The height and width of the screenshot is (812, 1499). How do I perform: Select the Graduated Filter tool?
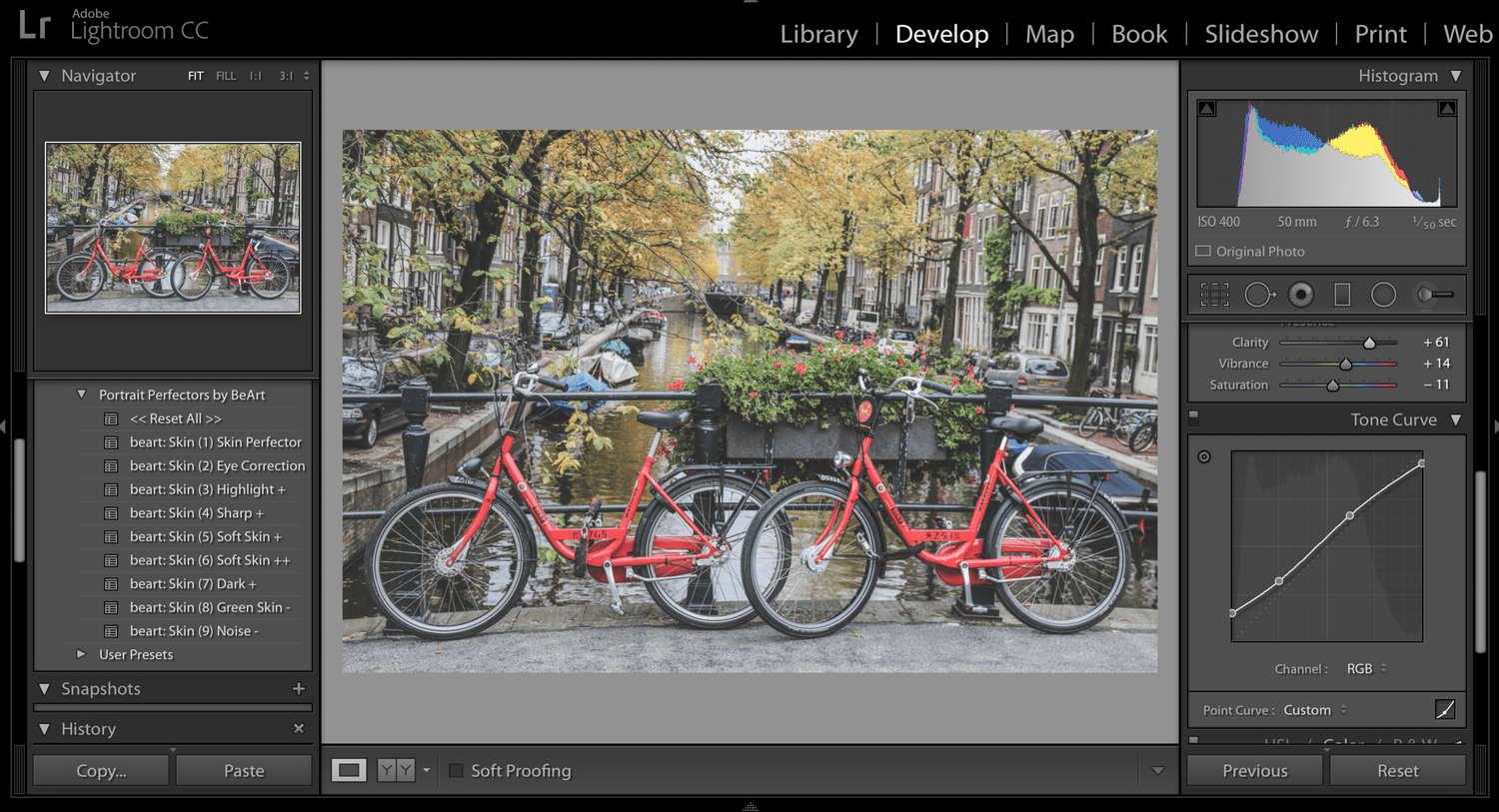(1341, 294)
